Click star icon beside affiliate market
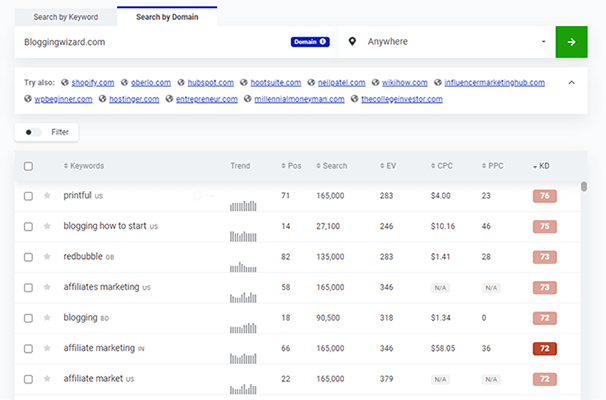Image resolution: width=606 pixels, height=400 pixels. (x=47, y=379)
